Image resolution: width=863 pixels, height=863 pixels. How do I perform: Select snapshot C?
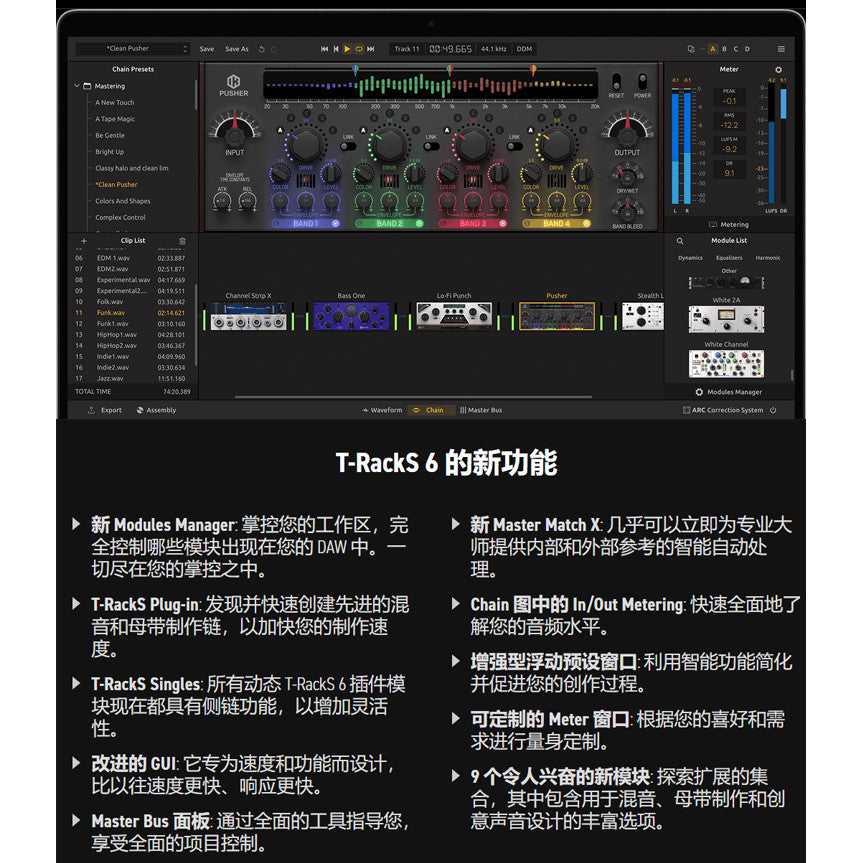(x=736, y=49)
